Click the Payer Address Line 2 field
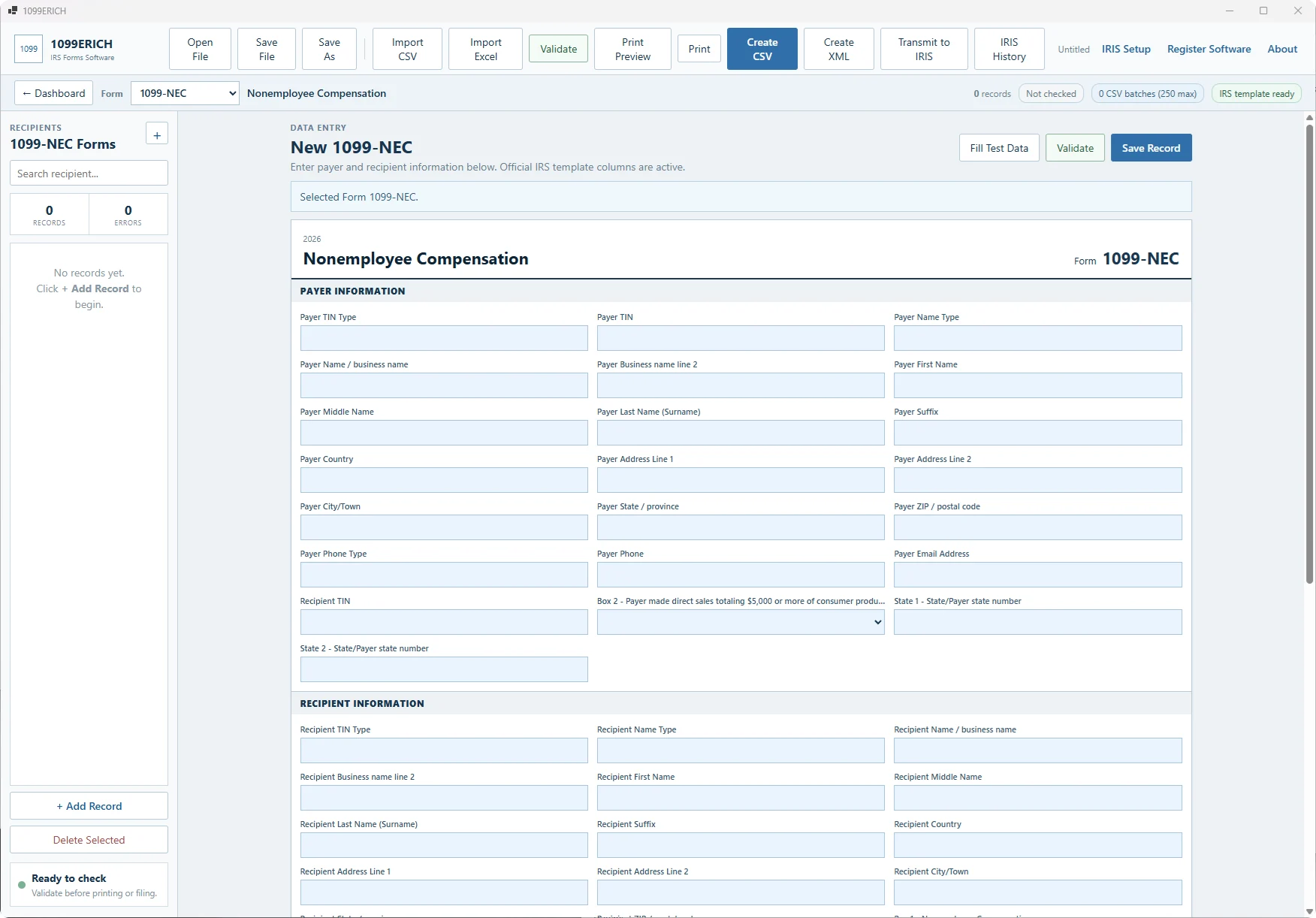Image resolution: width=1316 pixels, height=918 pixels. [x=1038, y=480]
